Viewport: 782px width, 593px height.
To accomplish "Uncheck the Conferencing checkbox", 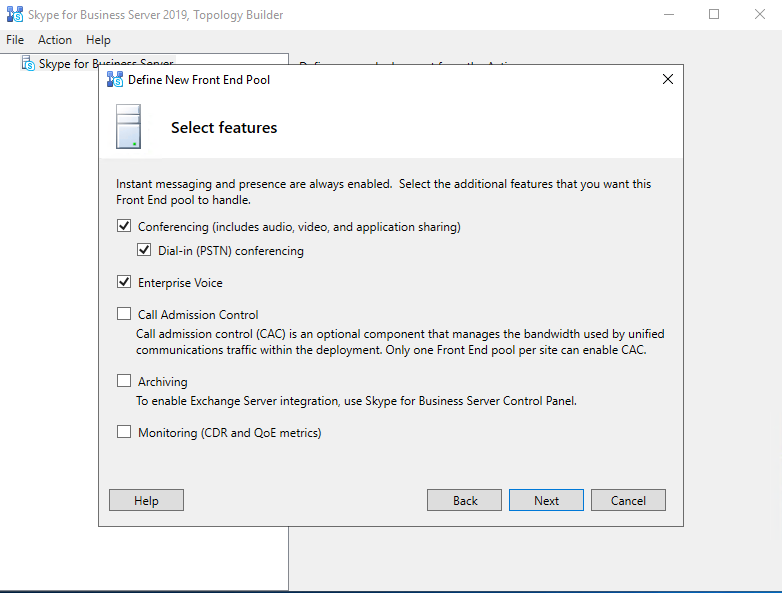I will (124, 227).
